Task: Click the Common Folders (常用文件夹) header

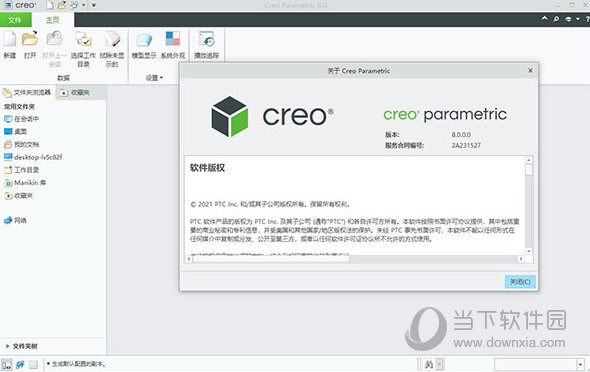Action: click(19, 106)
